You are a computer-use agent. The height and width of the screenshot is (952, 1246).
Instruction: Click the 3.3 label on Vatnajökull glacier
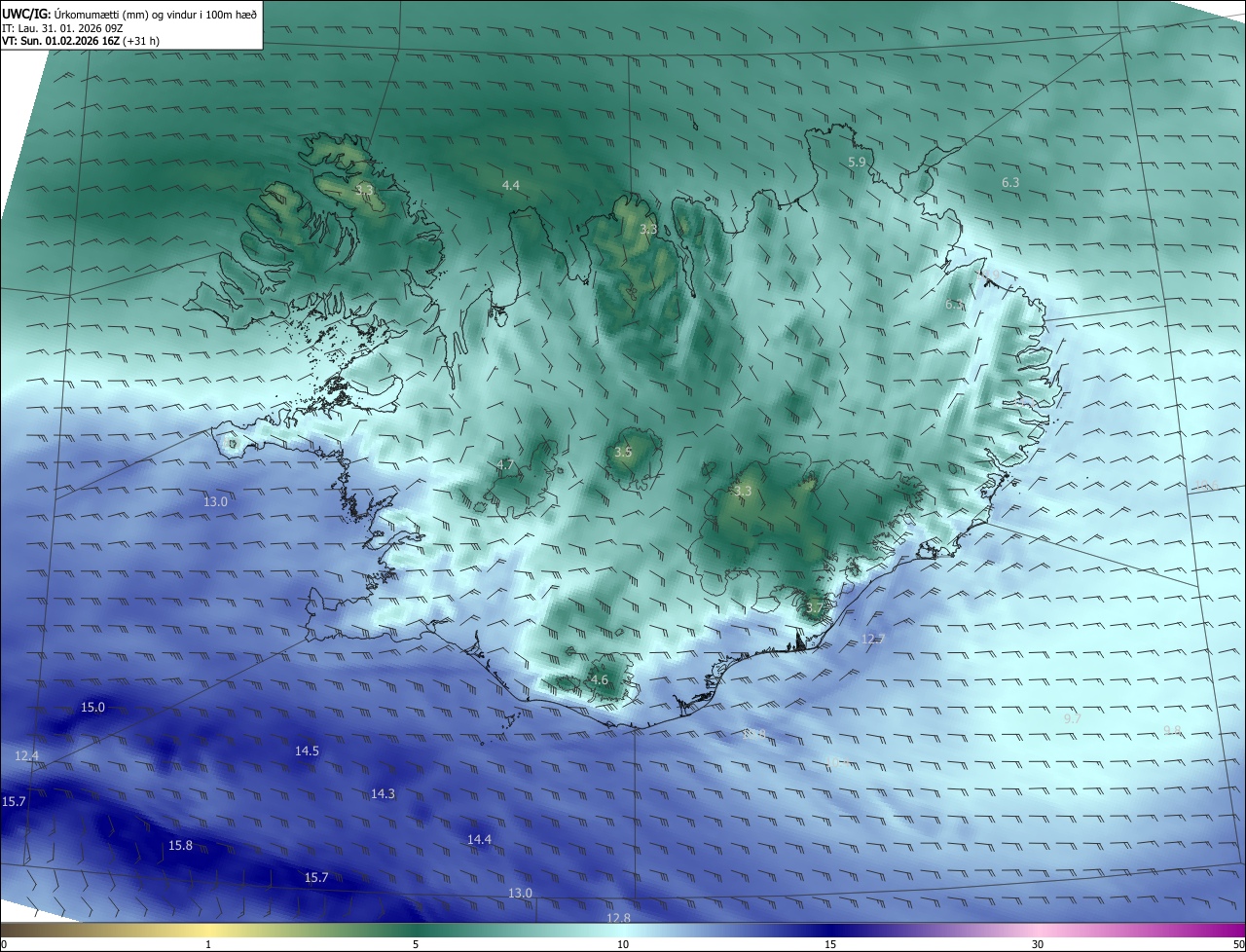[x=743, y=491]
